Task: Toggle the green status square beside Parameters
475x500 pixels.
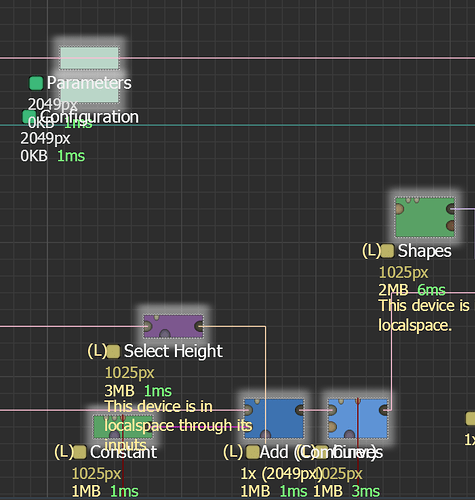Action: pos(36,83)
